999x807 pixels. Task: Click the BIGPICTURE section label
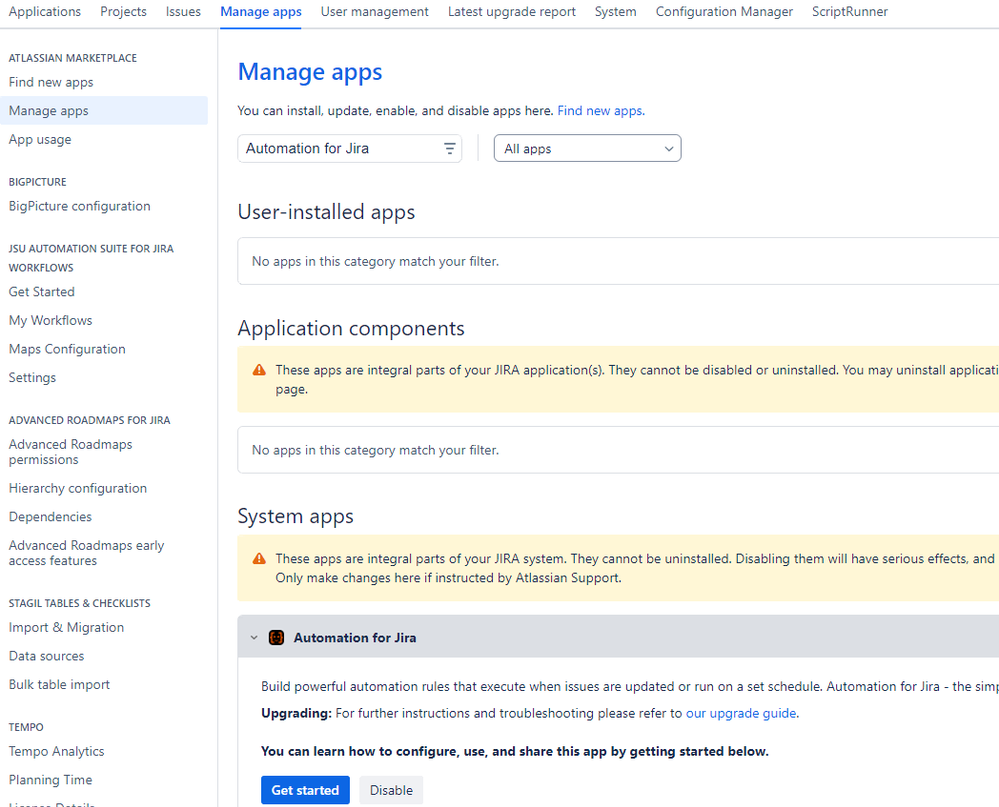pyautogui.click(x=38, y=182)
